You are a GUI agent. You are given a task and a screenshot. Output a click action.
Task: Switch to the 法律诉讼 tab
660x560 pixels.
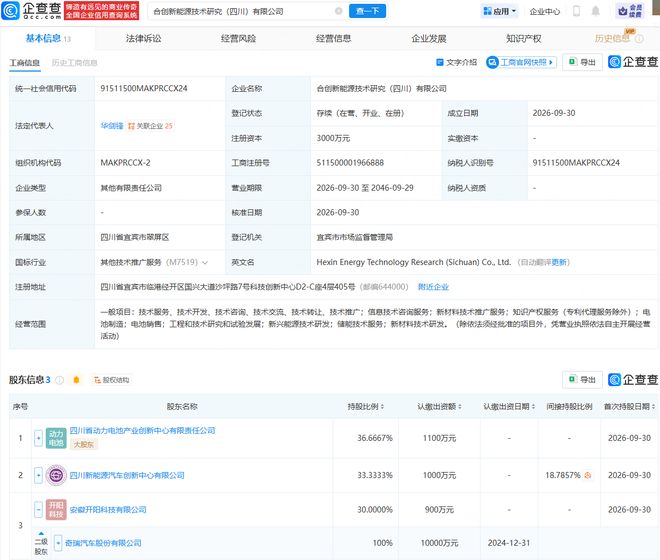[143, 39]
